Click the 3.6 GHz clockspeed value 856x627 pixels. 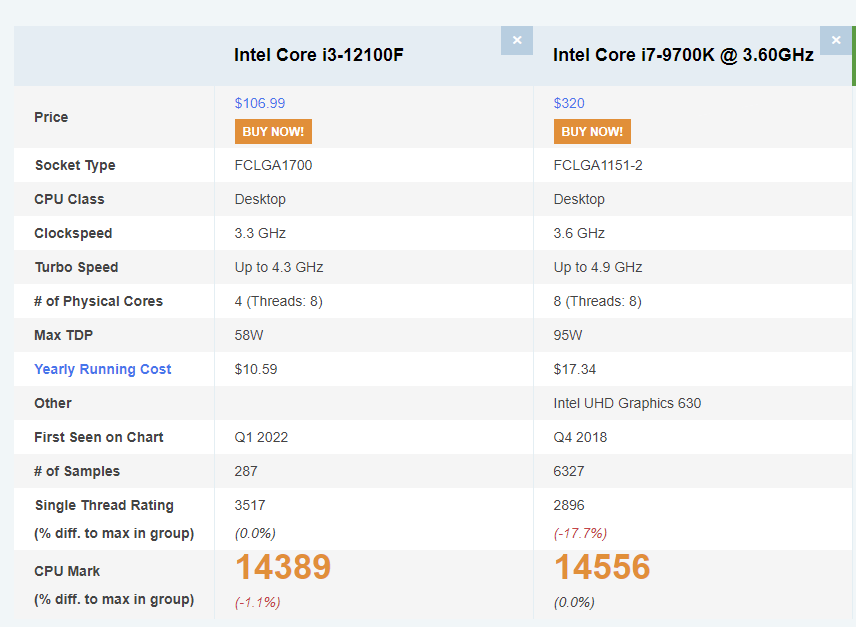point(579,234)
